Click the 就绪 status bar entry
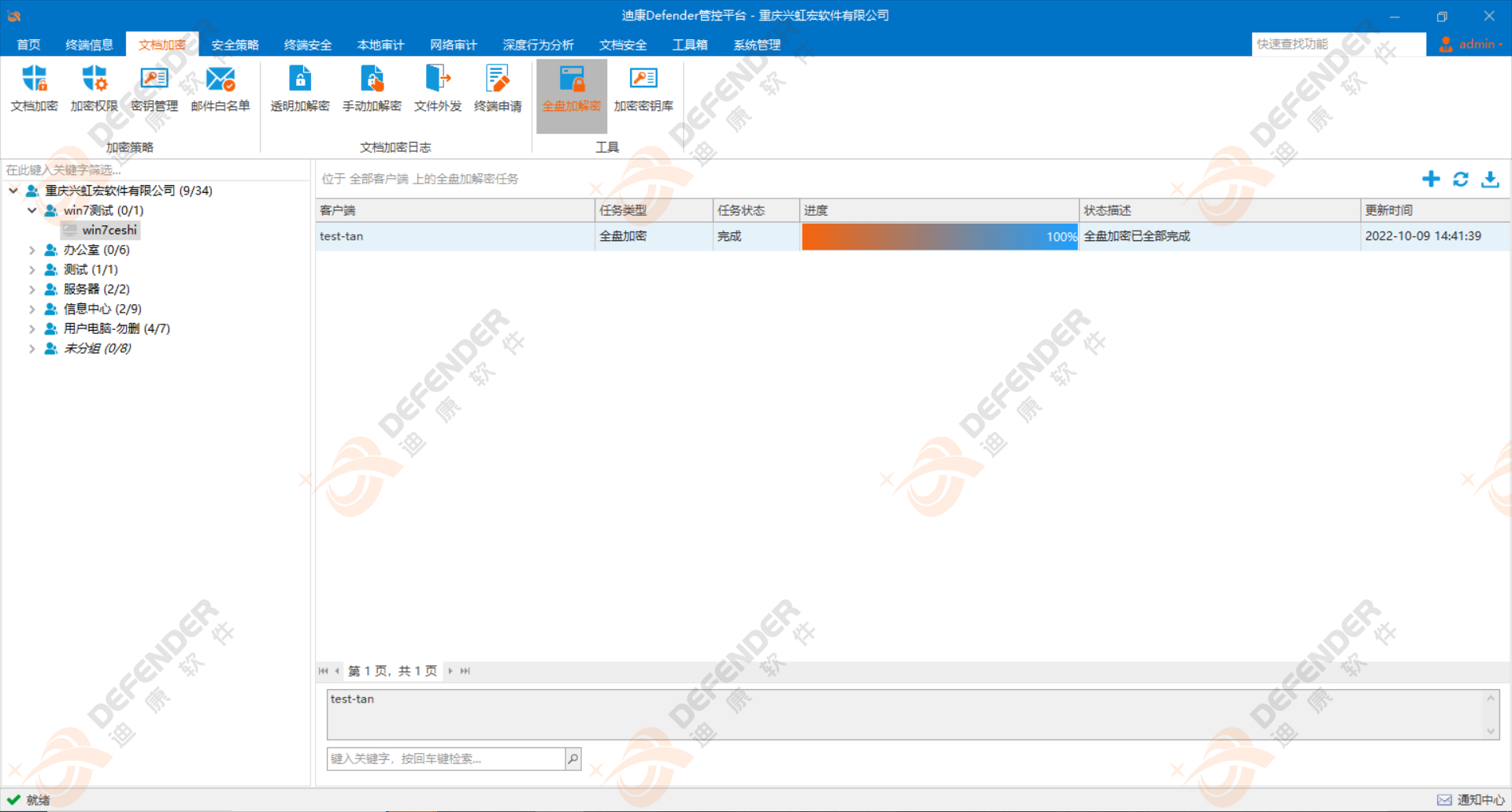The height and width of the screenshot is (812, 1512). click(28, 799)
